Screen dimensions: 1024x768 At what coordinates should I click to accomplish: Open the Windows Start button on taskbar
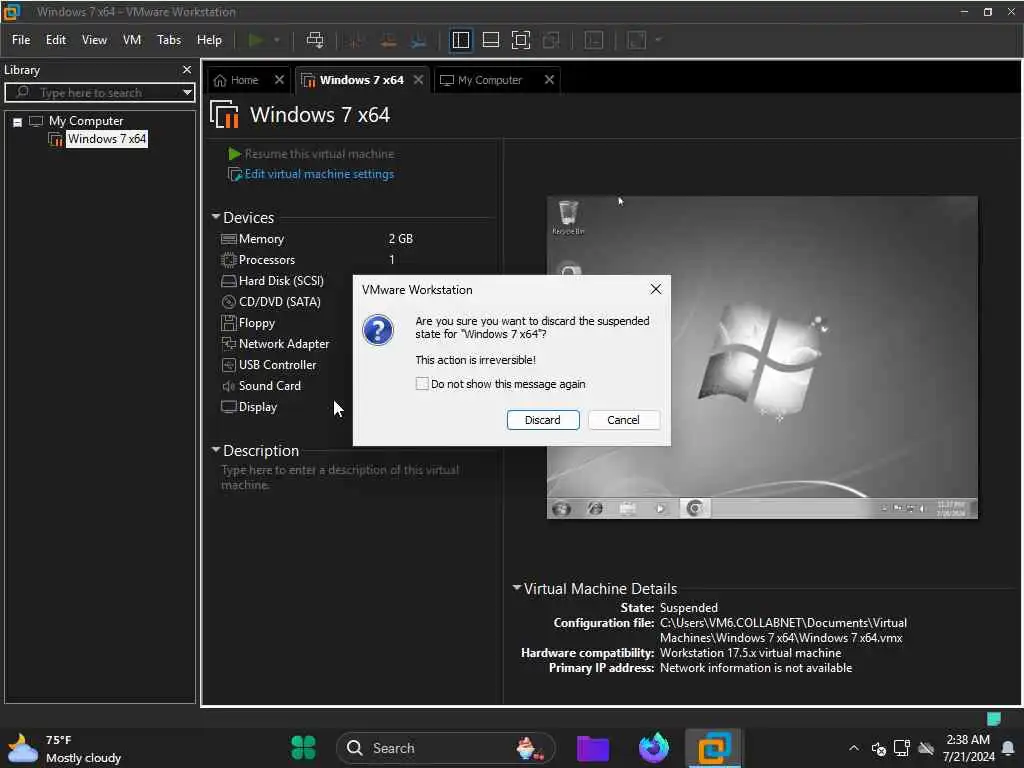pyautogui.click(x=304, y=748)
